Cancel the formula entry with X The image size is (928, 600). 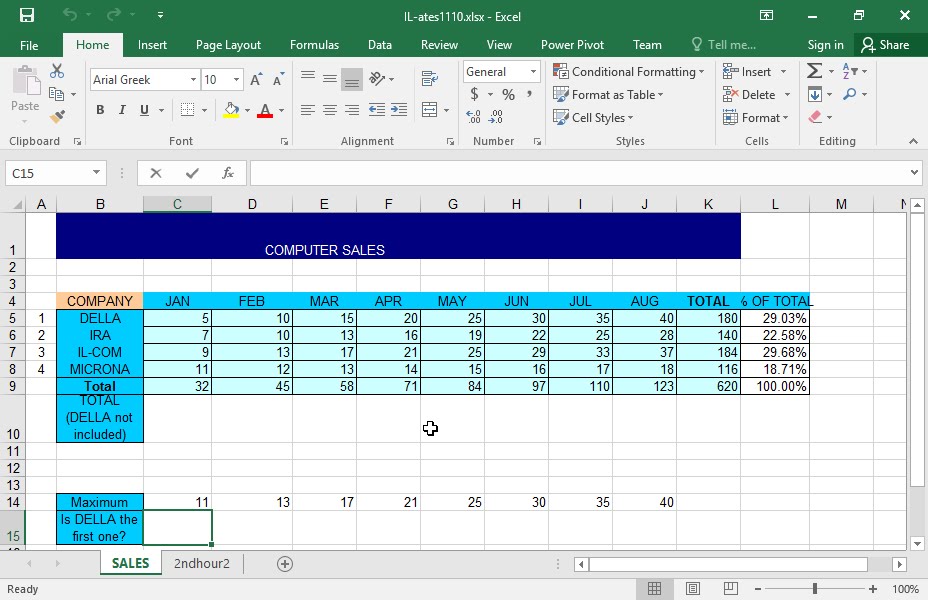pyautogui.click(x=156, y=173)
